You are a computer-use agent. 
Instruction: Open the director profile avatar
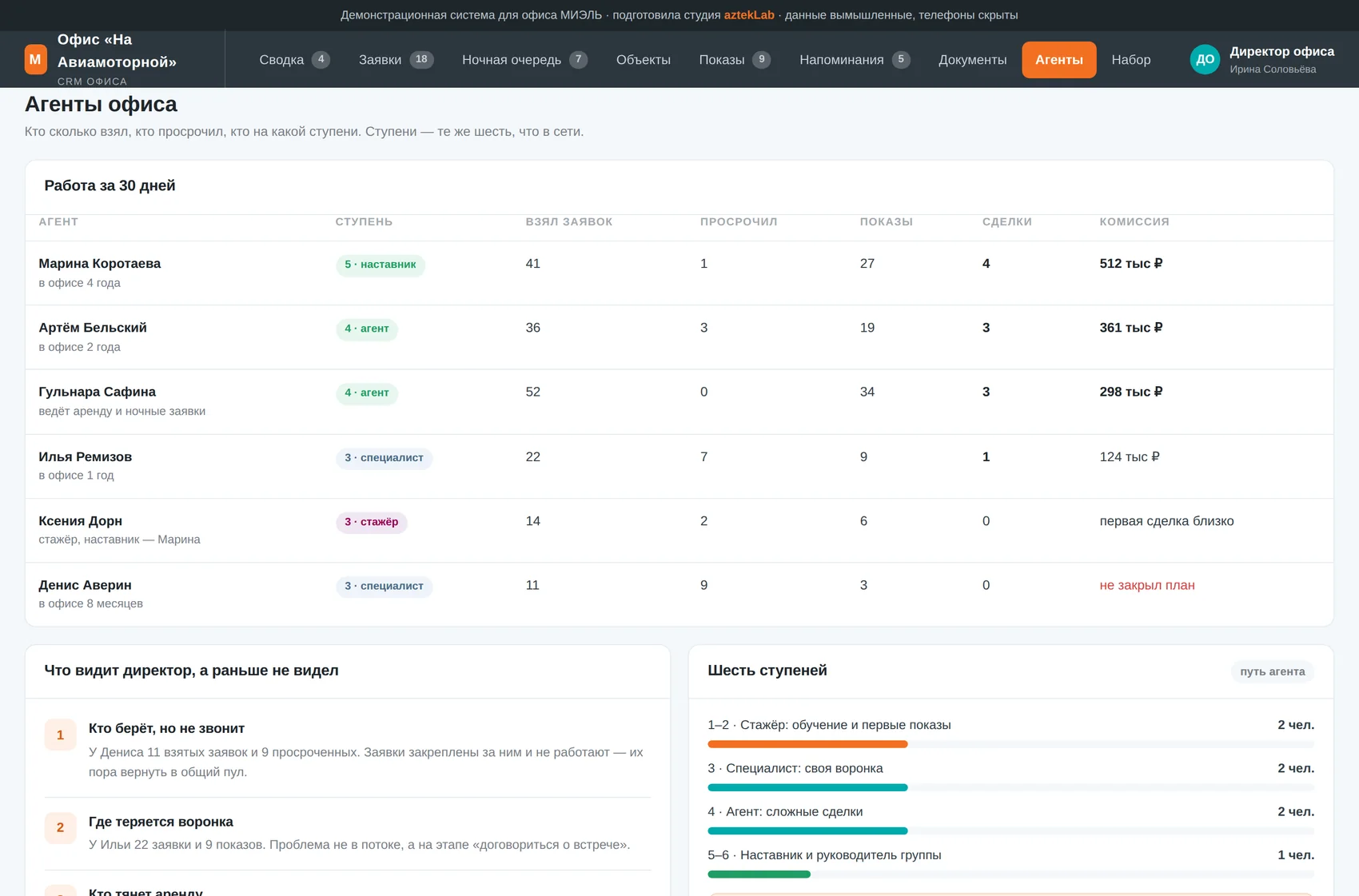[x=1205, y=59]
